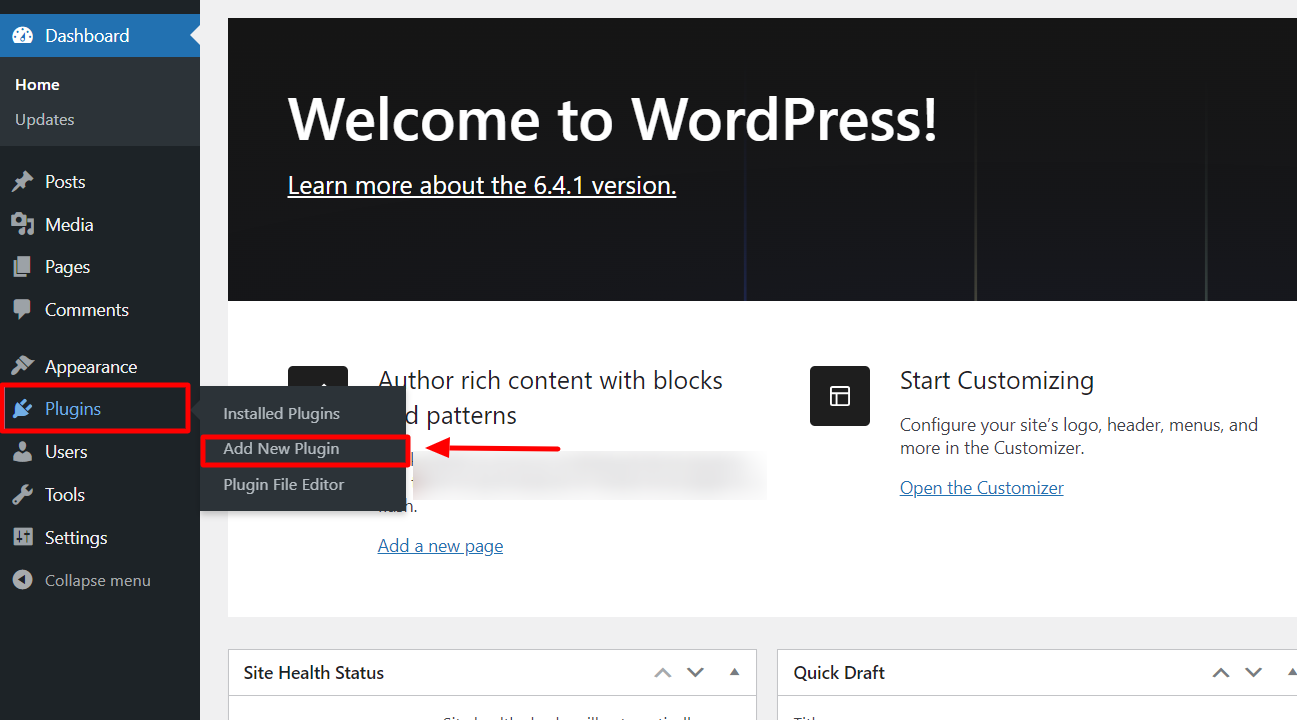Viewport: 1297px width, 720px height.
Task: Click Learn more about 6.4.1 version link
Action: click(x=481, y=186)
